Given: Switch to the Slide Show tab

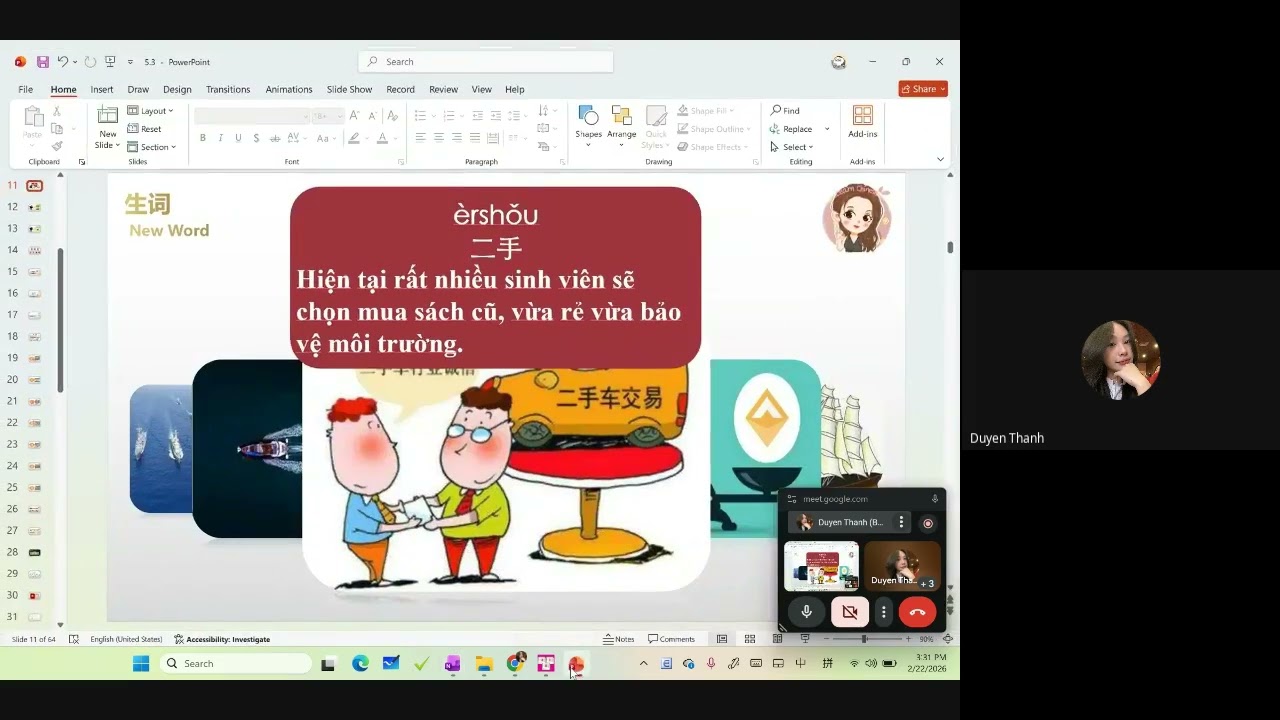Looking at the screenshot, I should tap(349, 89).
